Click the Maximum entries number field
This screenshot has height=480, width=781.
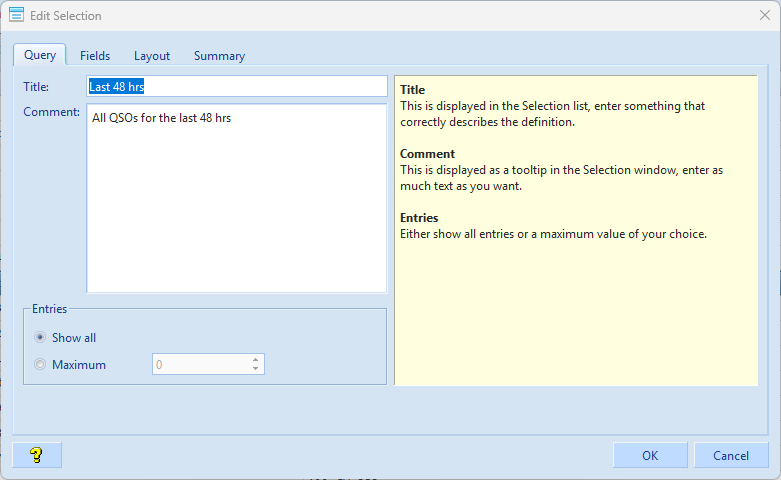(200, 365)
